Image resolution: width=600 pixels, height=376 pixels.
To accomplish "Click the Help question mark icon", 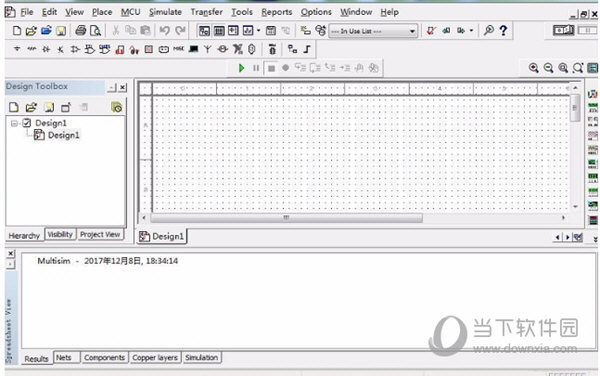I will [503, 30].
